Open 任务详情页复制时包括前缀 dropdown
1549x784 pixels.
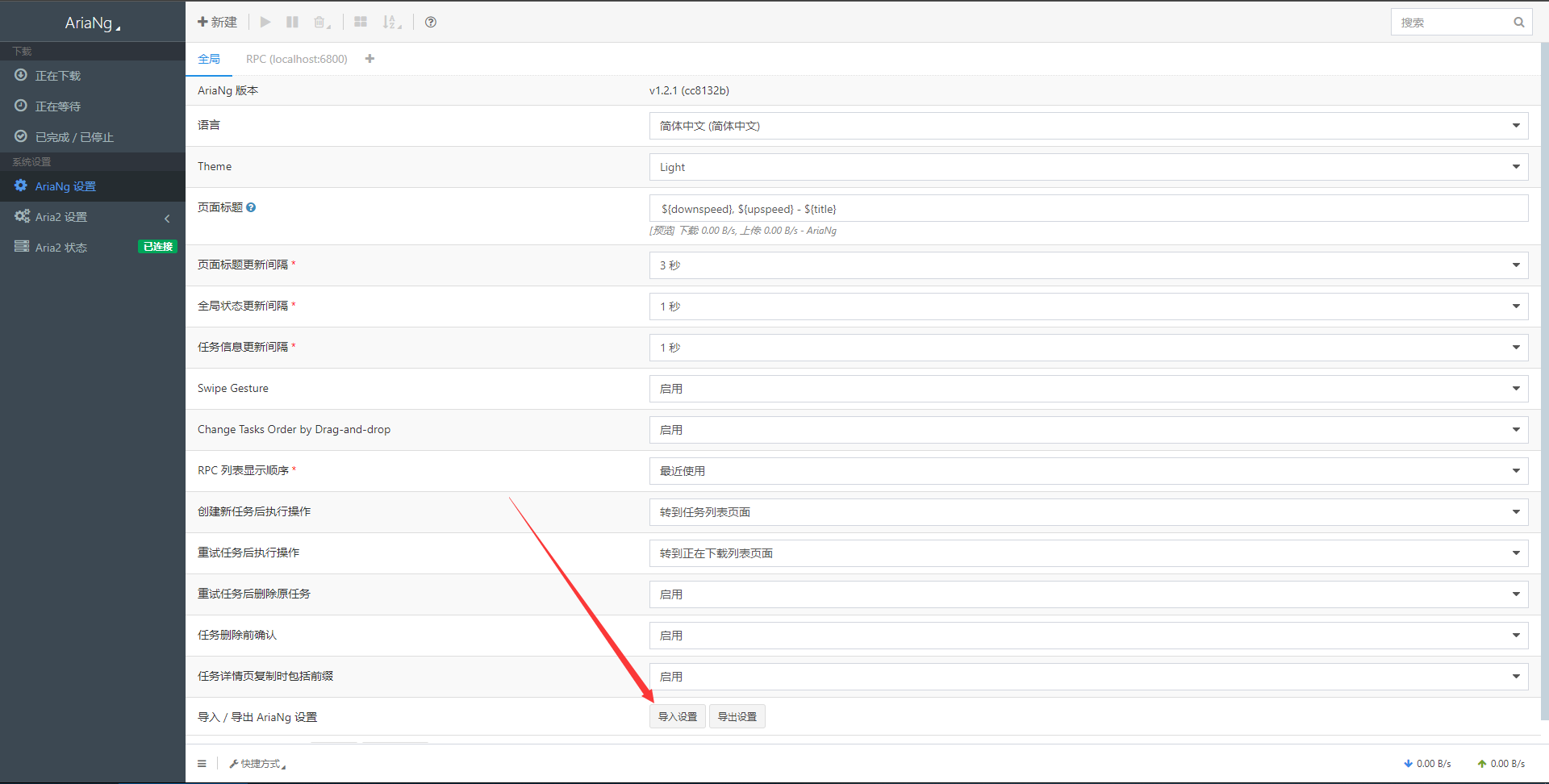pyautogui.click(x=1088, y=677)
